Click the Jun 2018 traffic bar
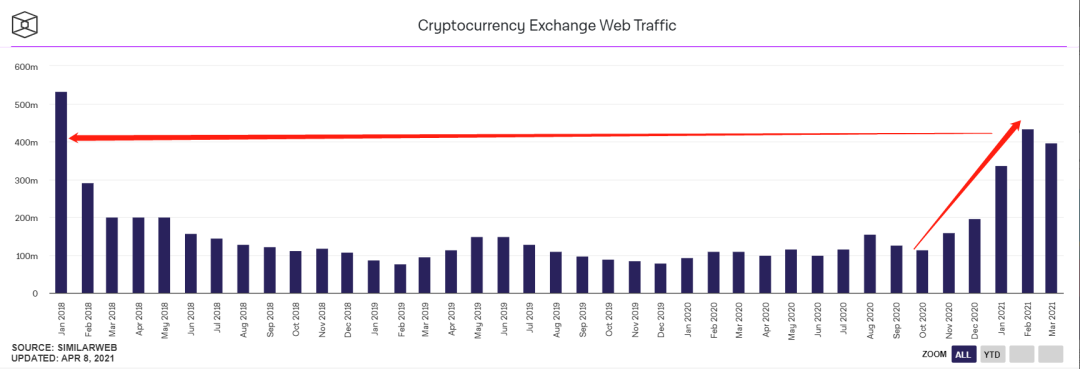Screen dimensions: 1080x369 [191, 264]
